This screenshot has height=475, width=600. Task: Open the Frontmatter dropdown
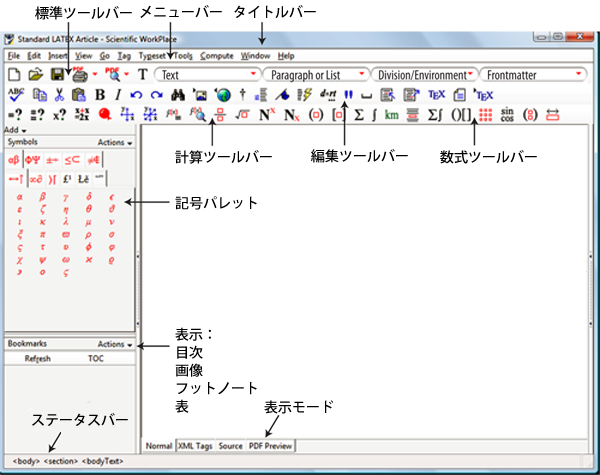tap(533, 74)
